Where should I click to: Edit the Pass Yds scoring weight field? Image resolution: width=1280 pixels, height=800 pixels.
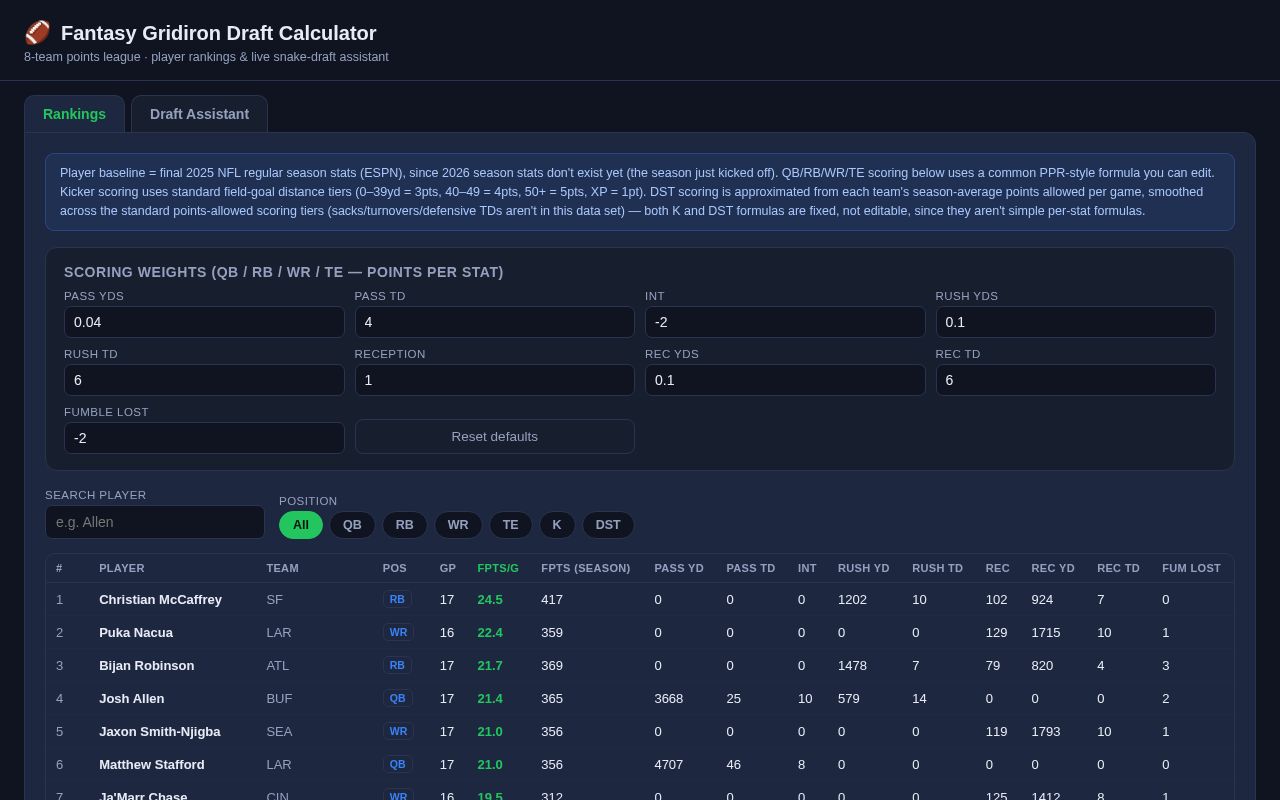pos(204,322)
